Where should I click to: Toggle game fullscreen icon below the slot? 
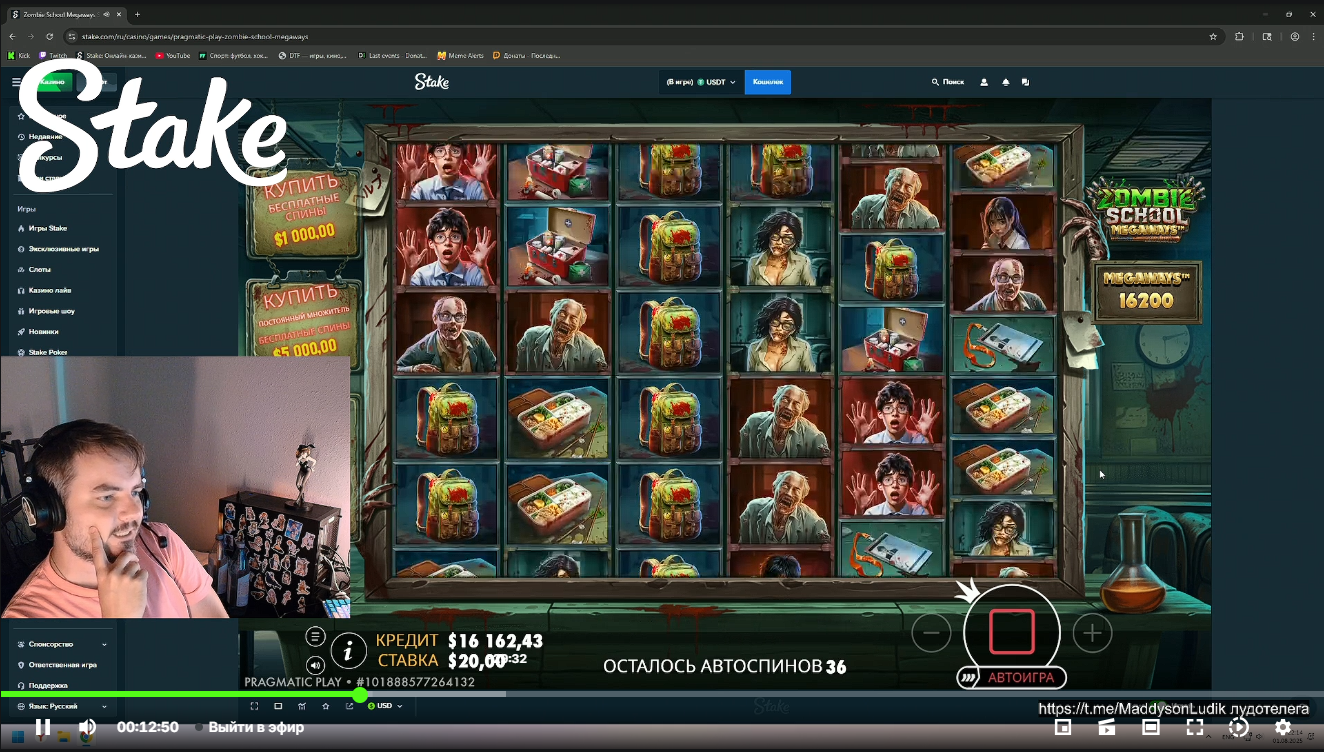point(254,706)
